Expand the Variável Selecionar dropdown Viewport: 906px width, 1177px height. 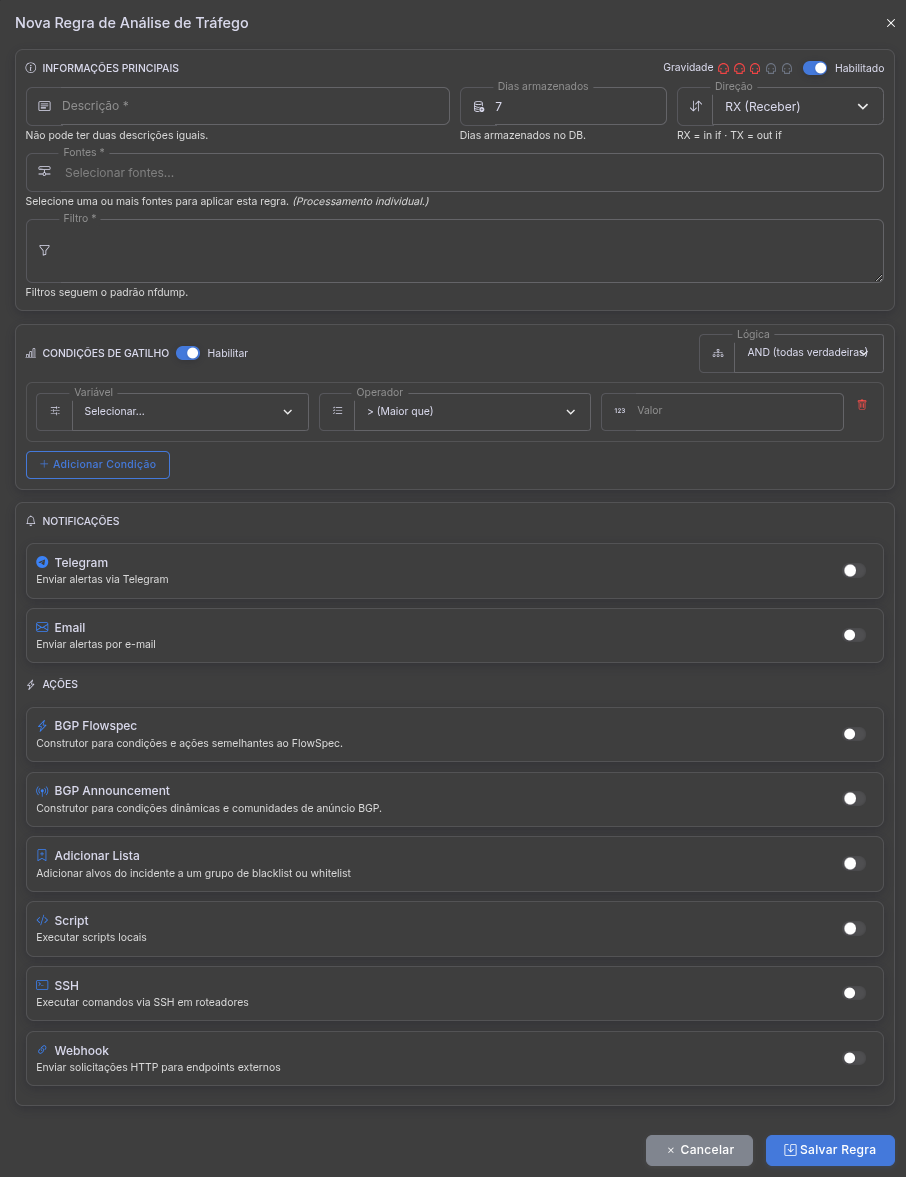[189, 411]
